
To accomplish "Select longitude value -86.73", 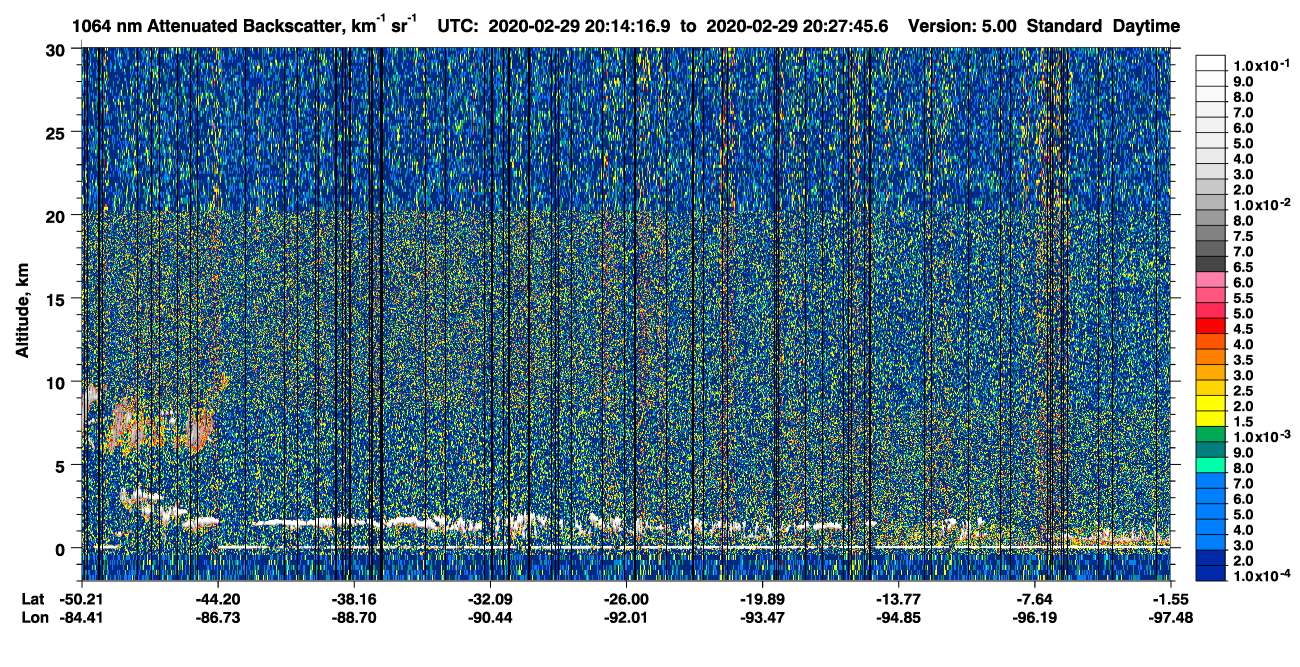I will 219,617.
